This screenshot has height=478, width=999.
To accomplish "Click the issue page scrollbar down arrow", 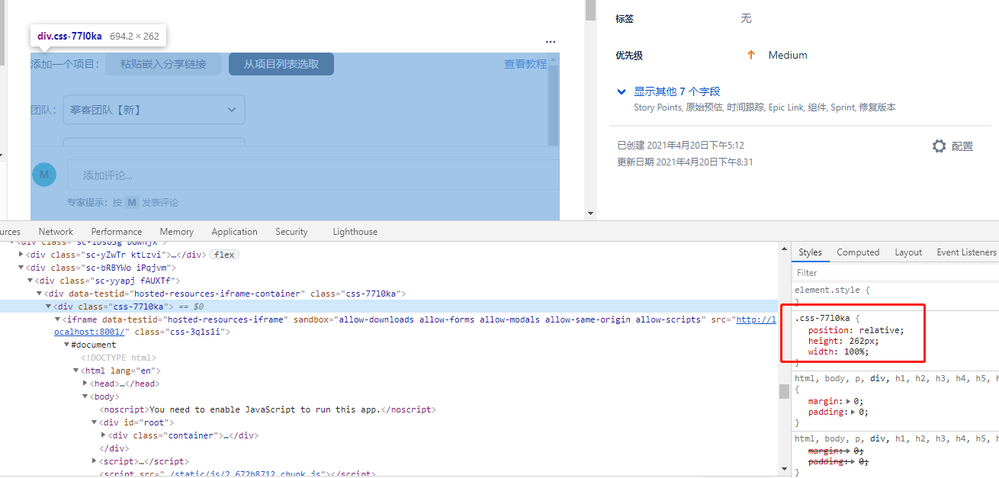I will click(590, 214).
